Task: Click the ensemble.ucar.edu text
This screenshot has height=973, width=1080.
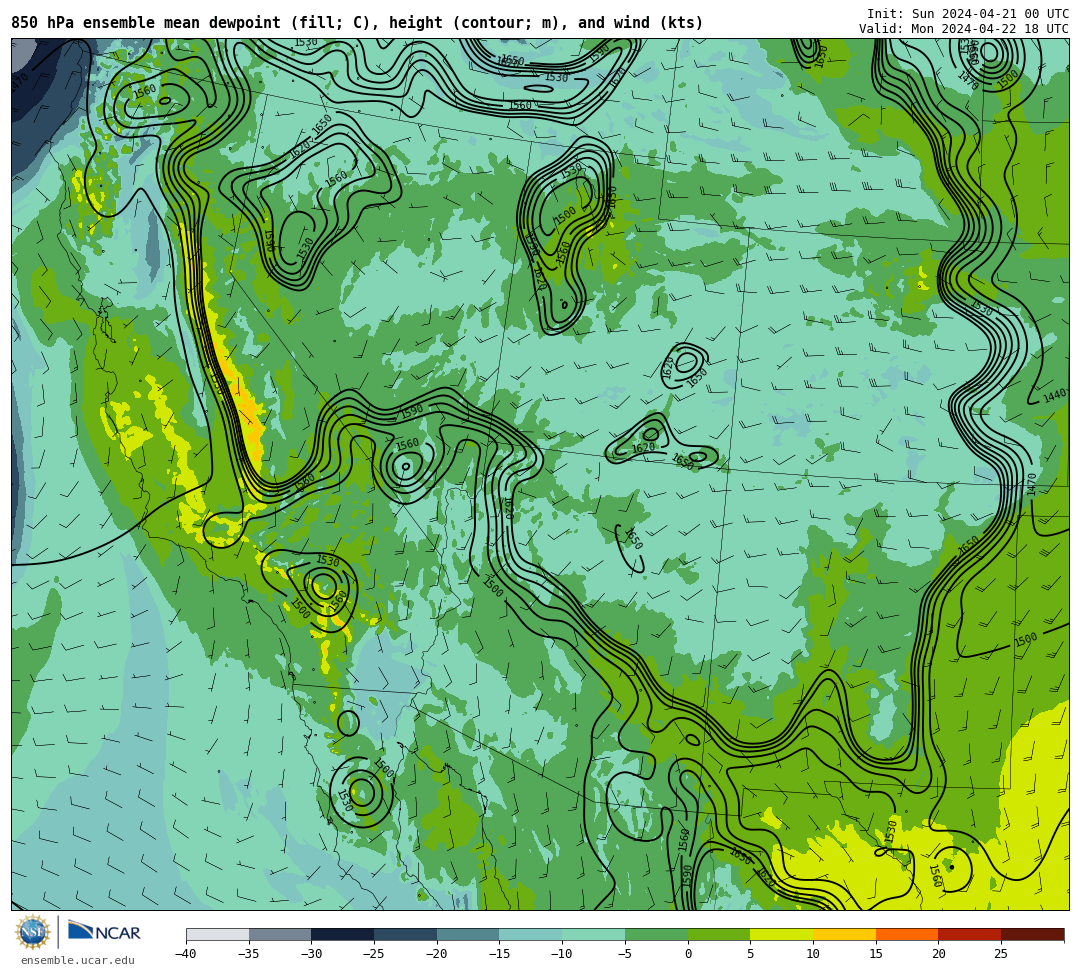Action: pos(77,960)
